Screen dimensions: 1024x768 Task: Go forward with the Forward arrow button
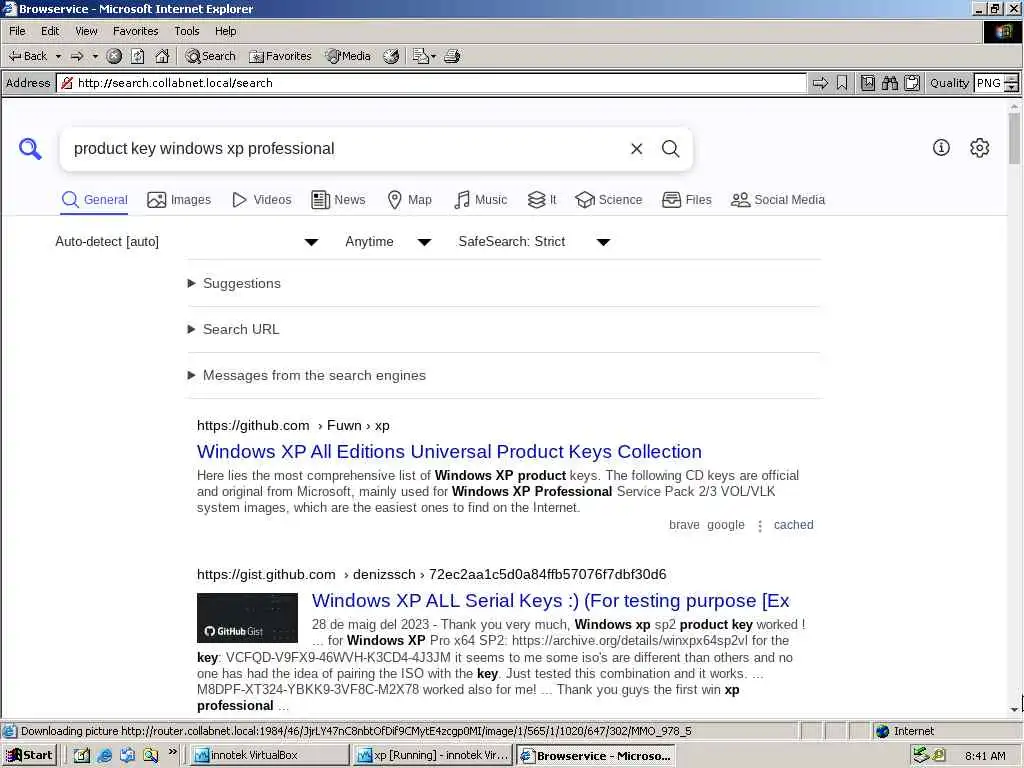pos(77,56)
